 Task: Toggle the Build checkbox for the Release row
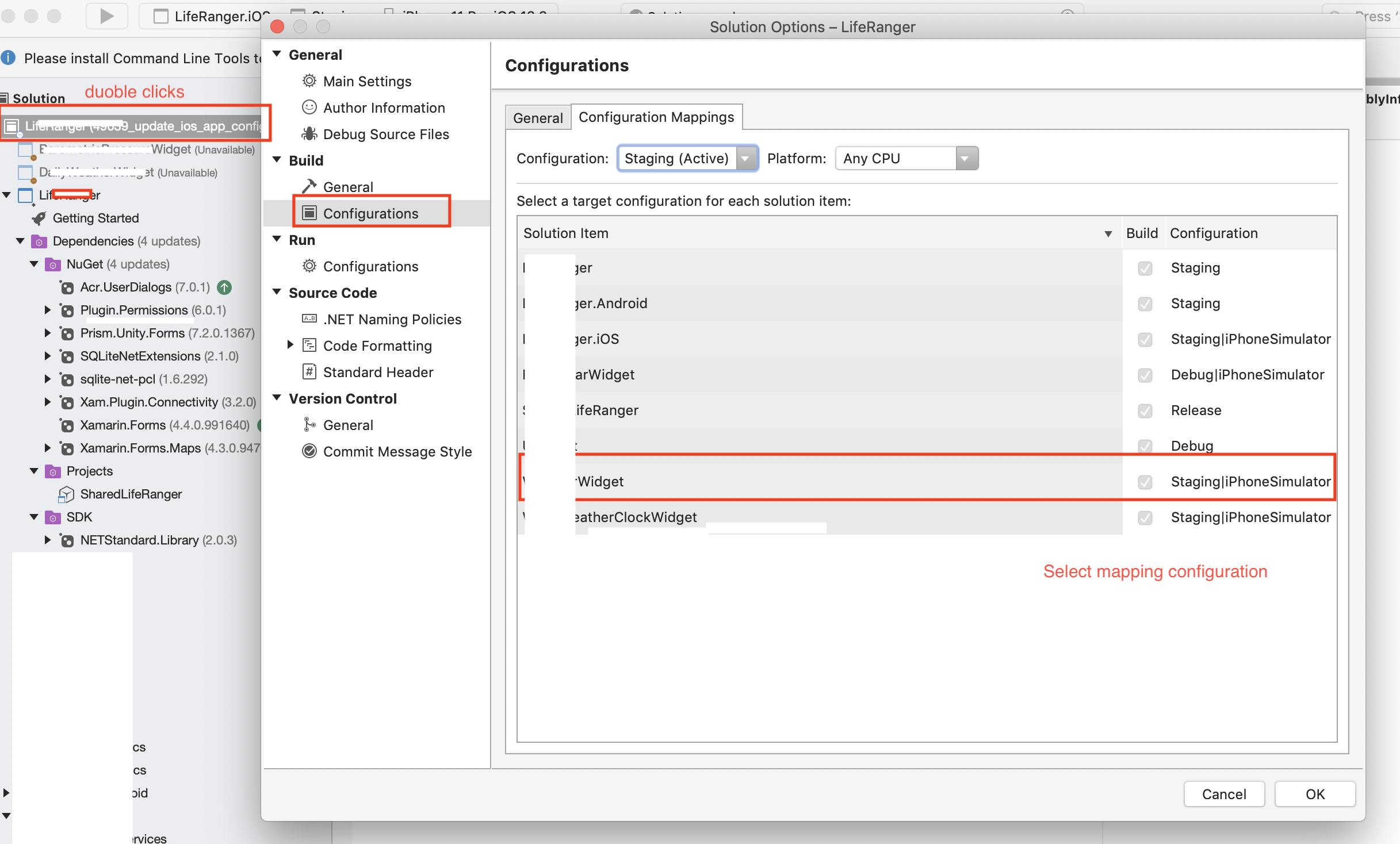point(1145,411)
